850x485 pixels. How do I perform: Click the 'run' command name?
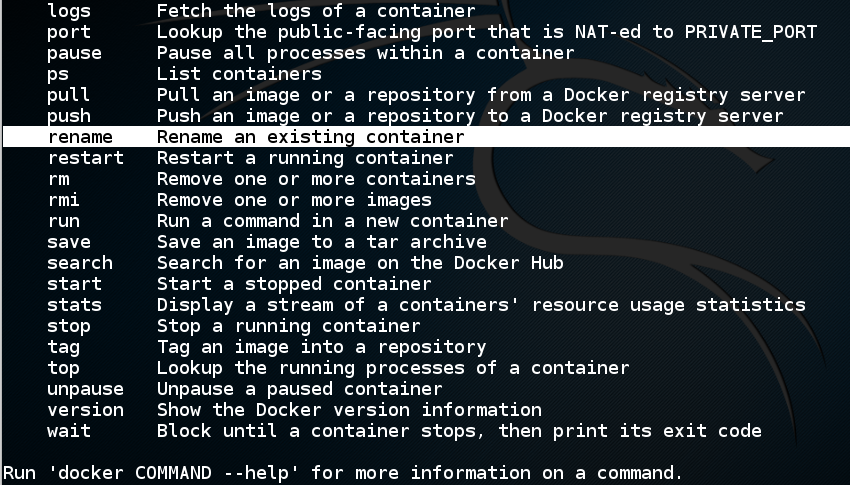[63, 221]
